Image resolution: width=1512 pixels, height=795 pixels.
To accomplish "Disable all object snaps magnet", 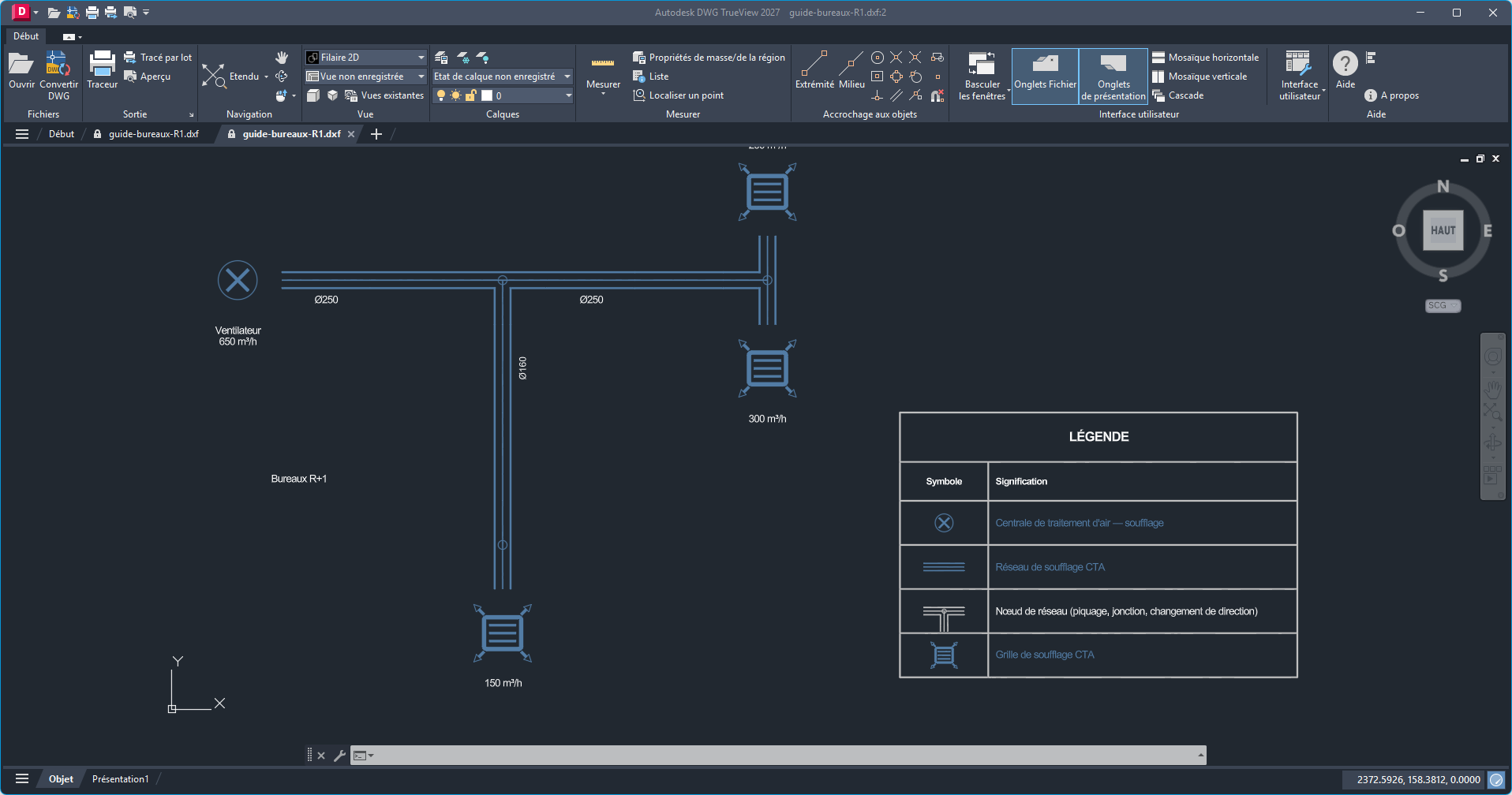I will [938, 95].
